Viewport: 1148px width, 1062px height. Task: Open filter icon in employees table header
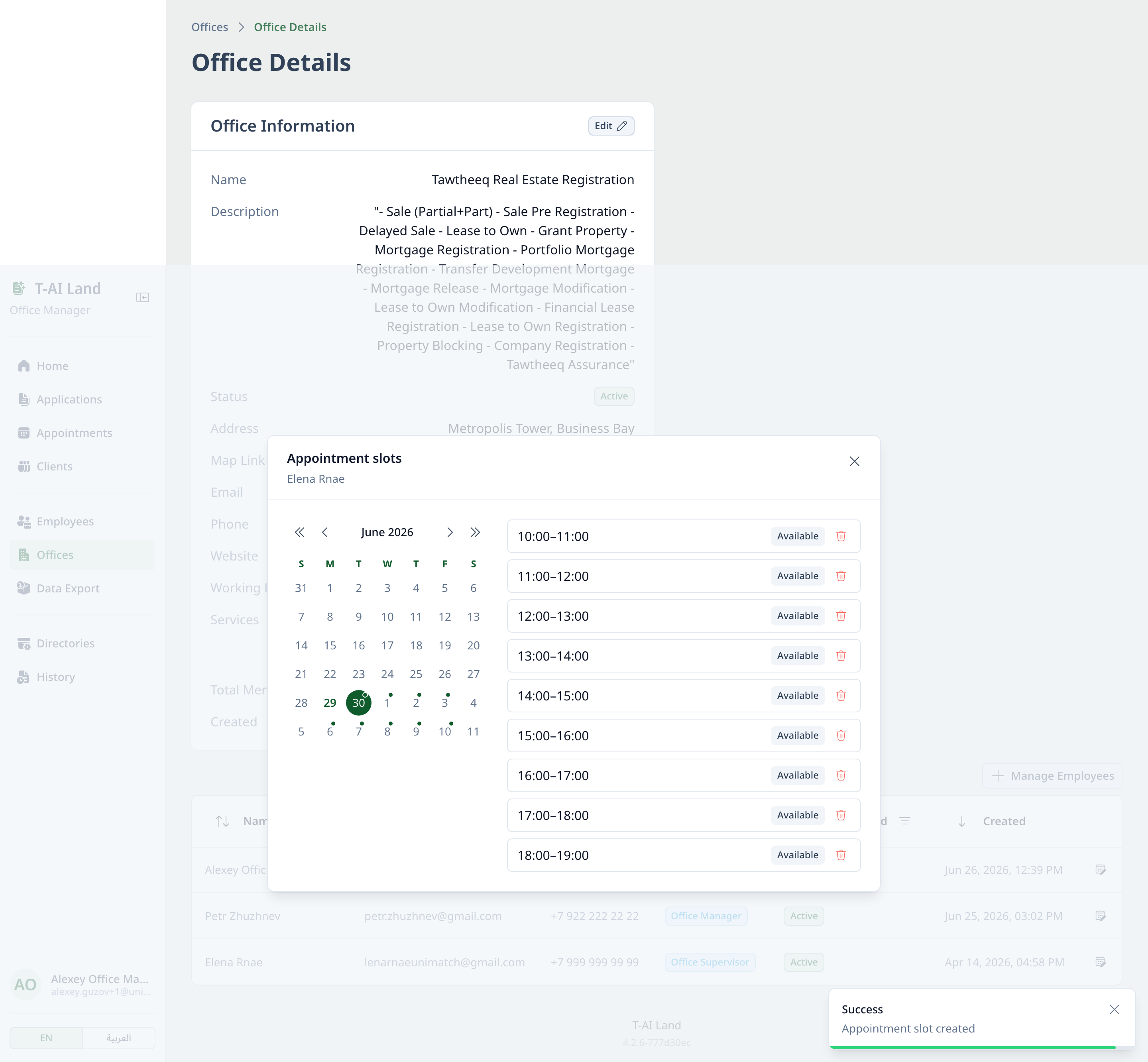click(904, 821)
